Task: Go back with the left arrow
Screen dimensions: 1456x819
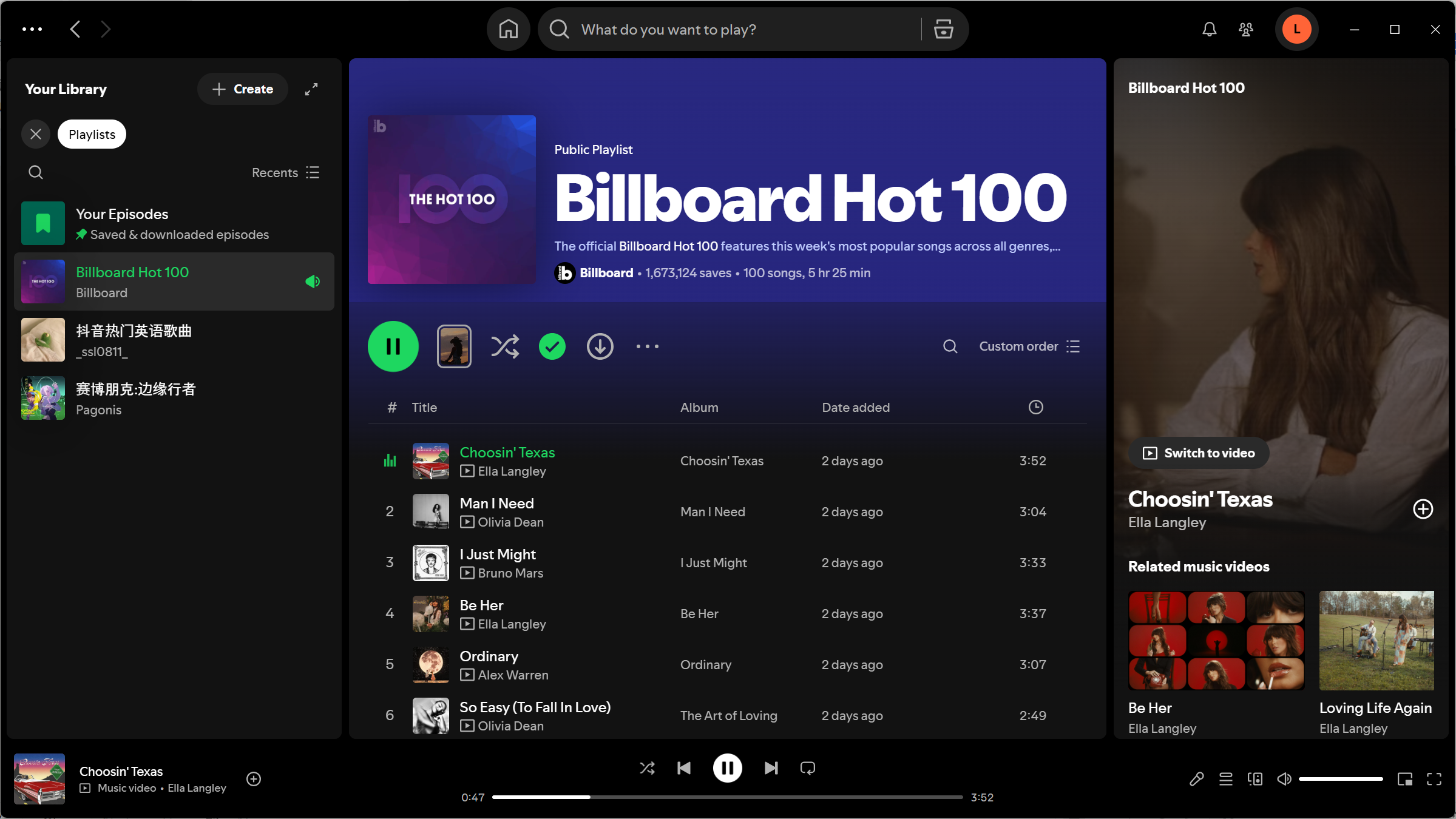Action: (75, 29)
